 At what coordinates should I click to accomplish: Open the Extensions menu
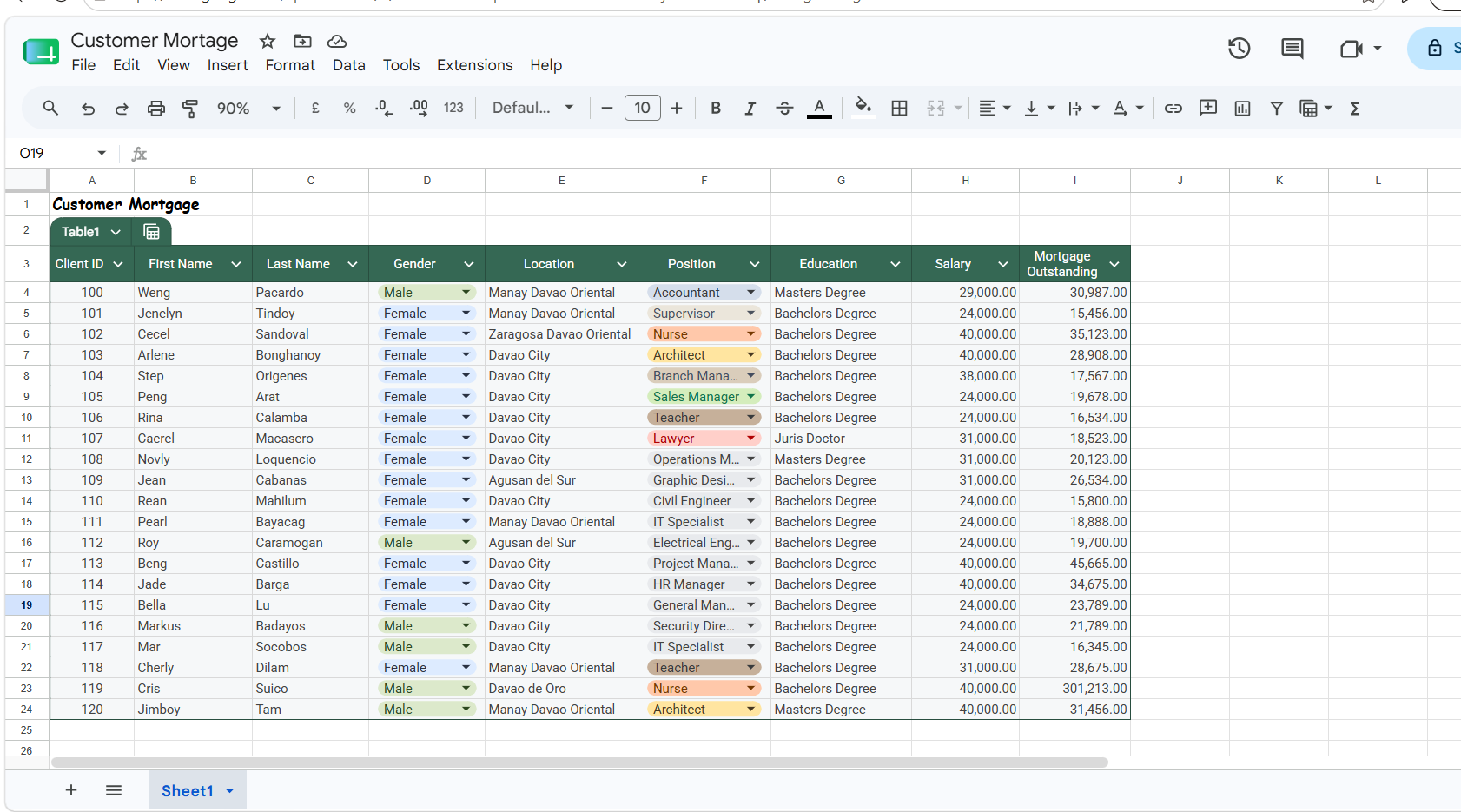(x=474, y=65)
